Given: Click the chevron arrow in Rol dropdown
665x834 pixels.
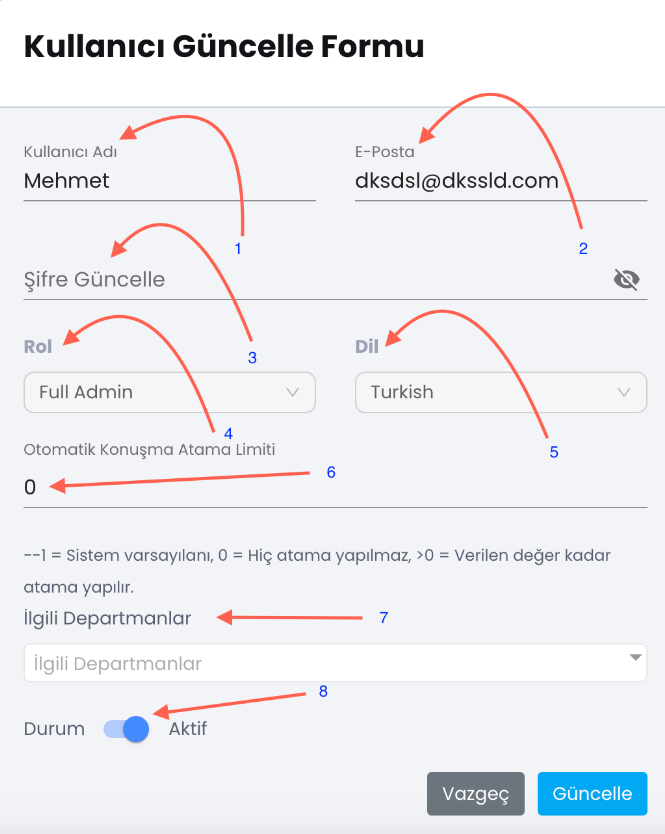Looking at the screenshot, I should (293, 393).
